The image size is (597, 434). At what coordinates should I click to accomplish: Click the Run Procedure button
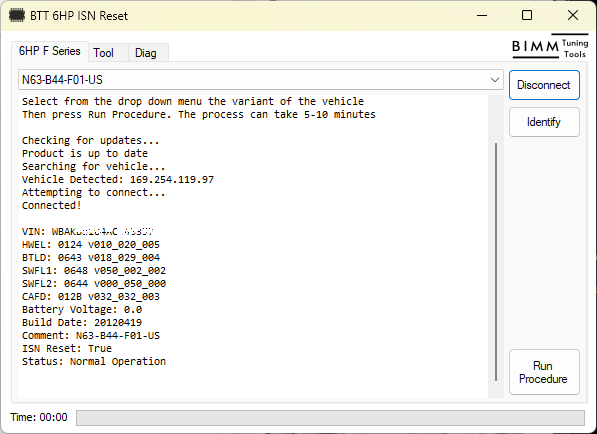pyautogui.click(x=544, y=372)
